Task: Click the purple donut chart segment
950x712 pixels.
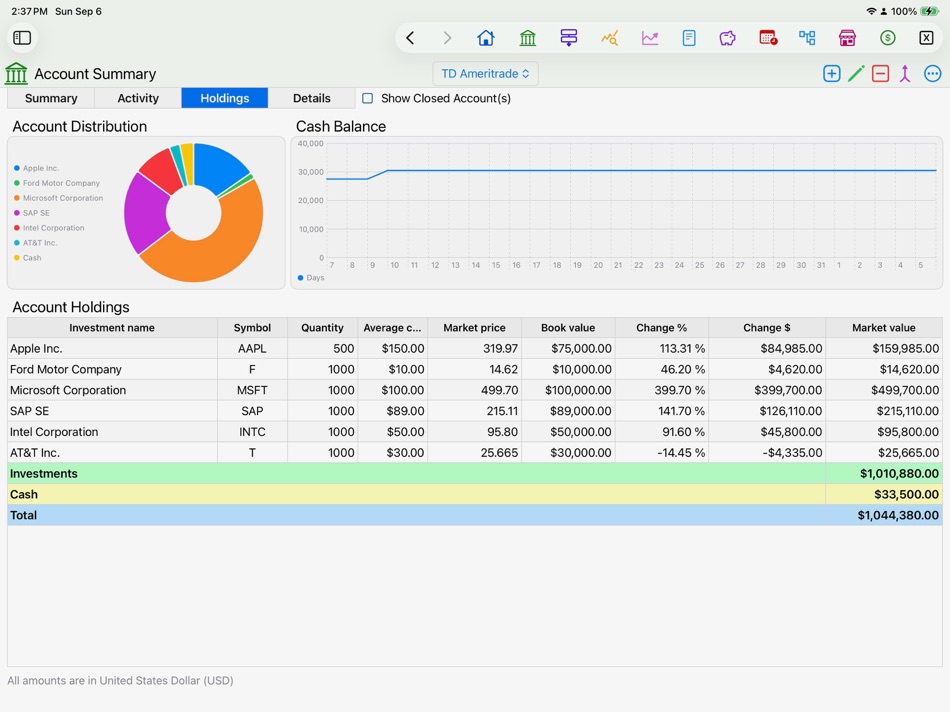Action: (x=145, y=213)
